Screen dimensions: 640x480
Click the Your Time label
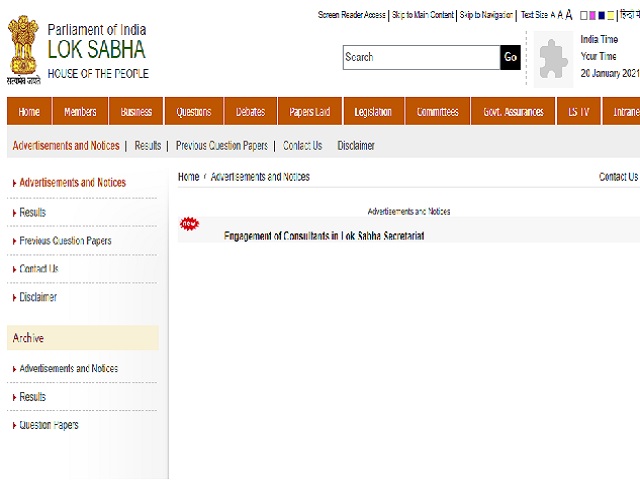(598, 56)
